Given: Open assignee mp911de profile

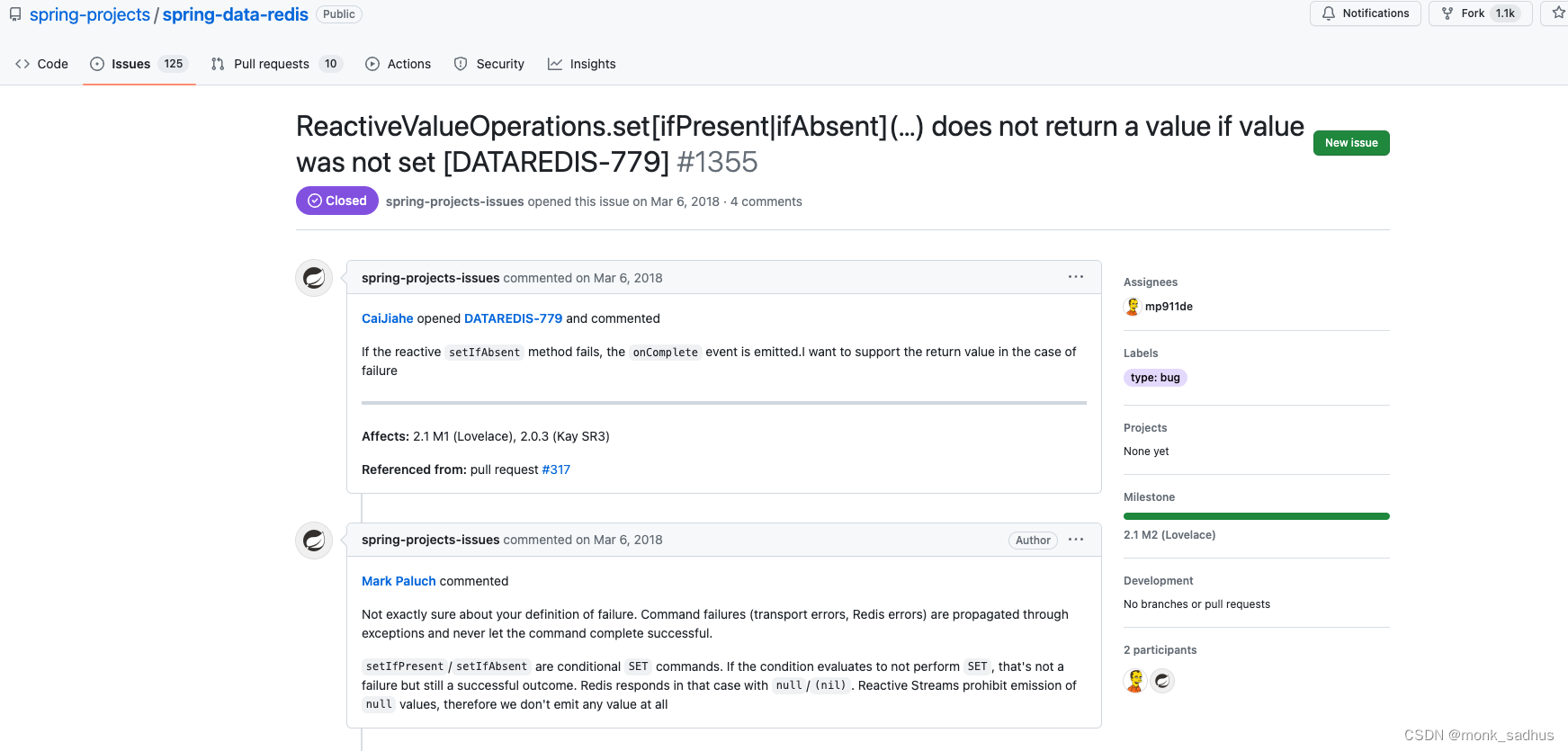Looking at the screenshot, I should (1169, 307).
